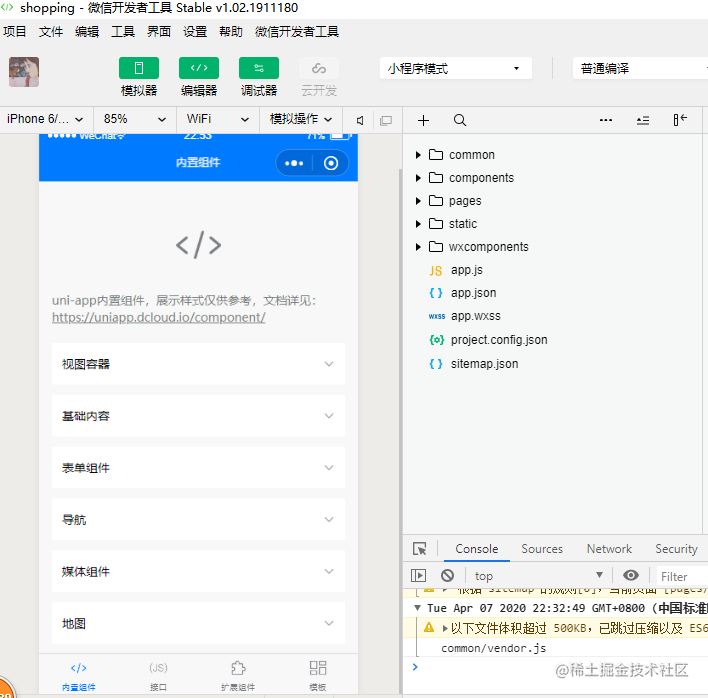Open the cloud development (云开发) button
Viewport: 708px width, 698px height.
click(319, 68)
